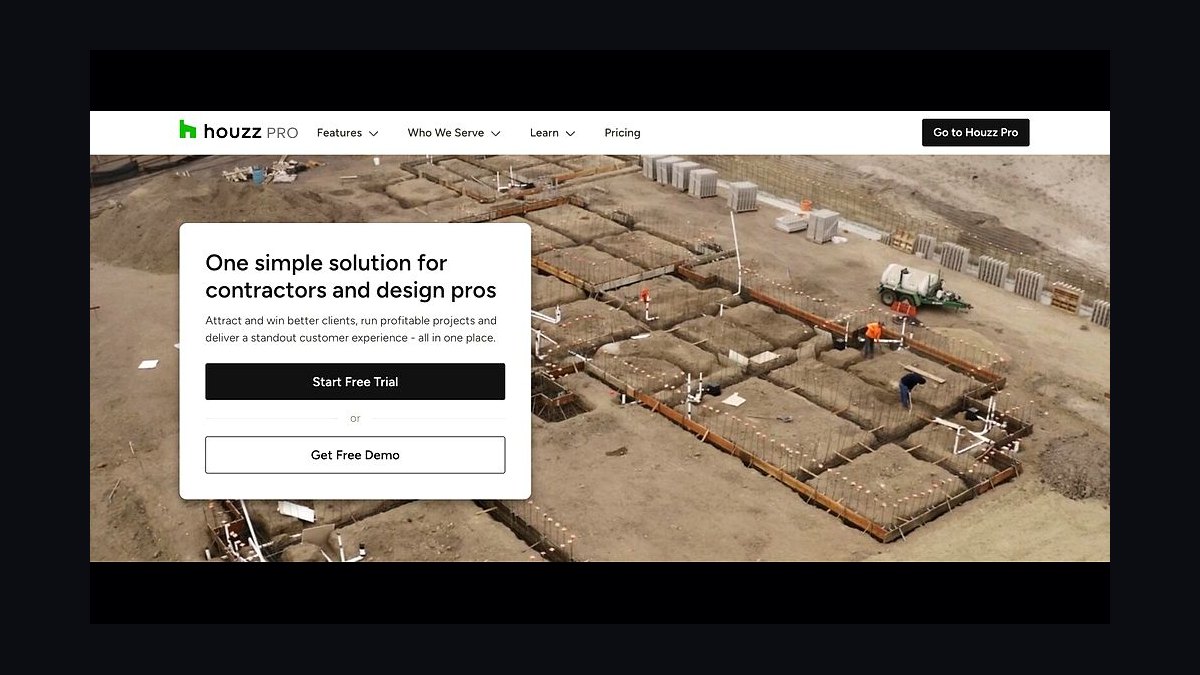Open the Features menu

pos(339,133)
